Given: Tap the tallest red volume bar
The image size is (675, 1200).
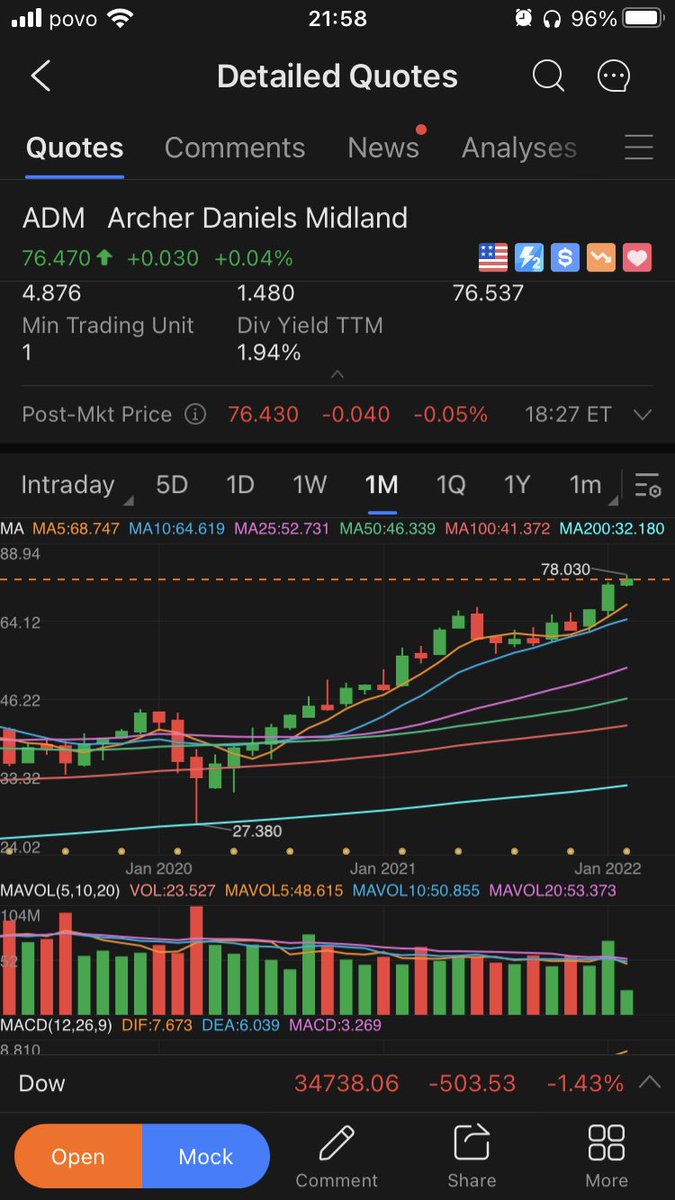Looking at the screenshot, I should pos(196,961).
